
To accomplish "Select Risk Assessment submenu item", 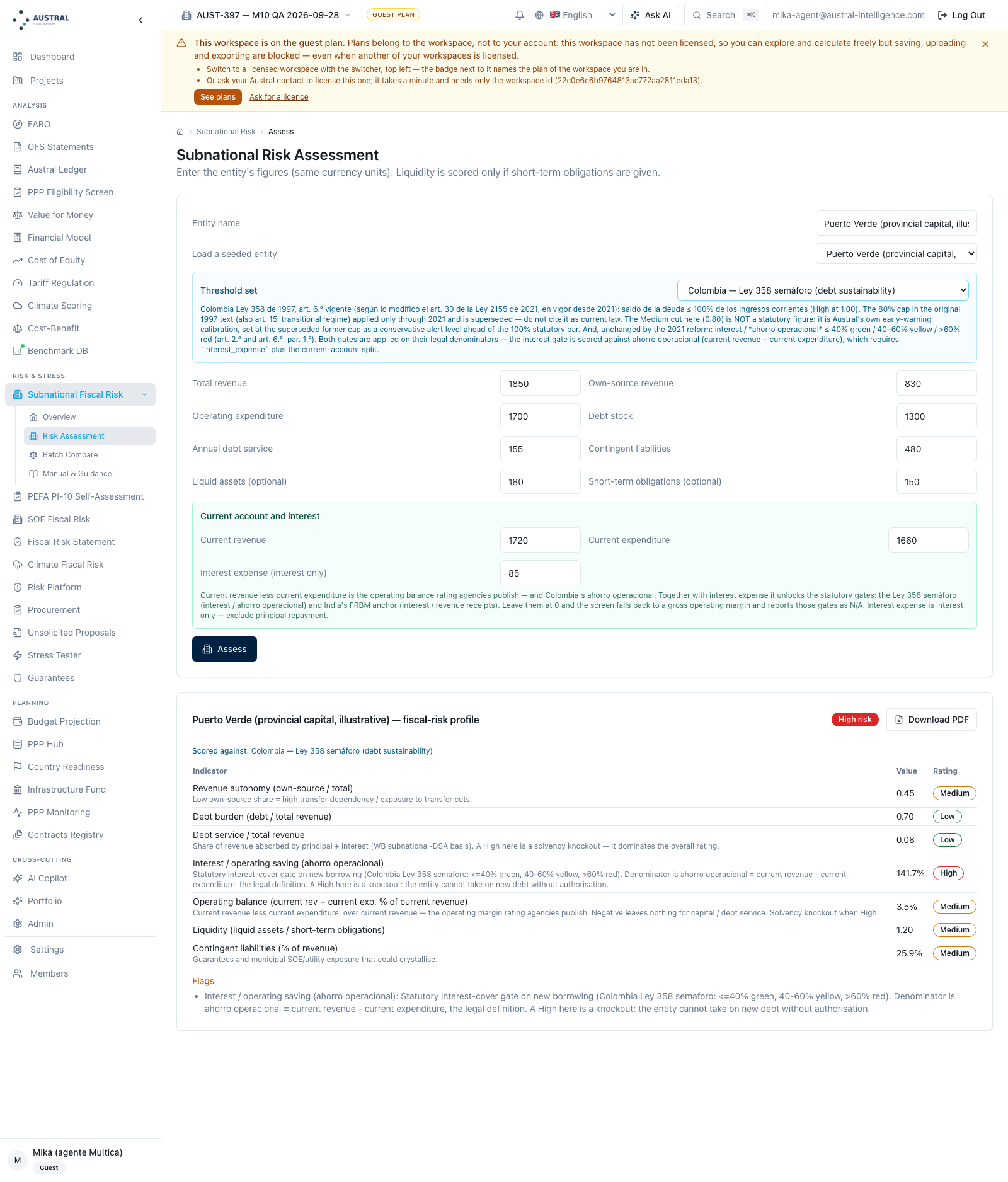I will [89, 436].
